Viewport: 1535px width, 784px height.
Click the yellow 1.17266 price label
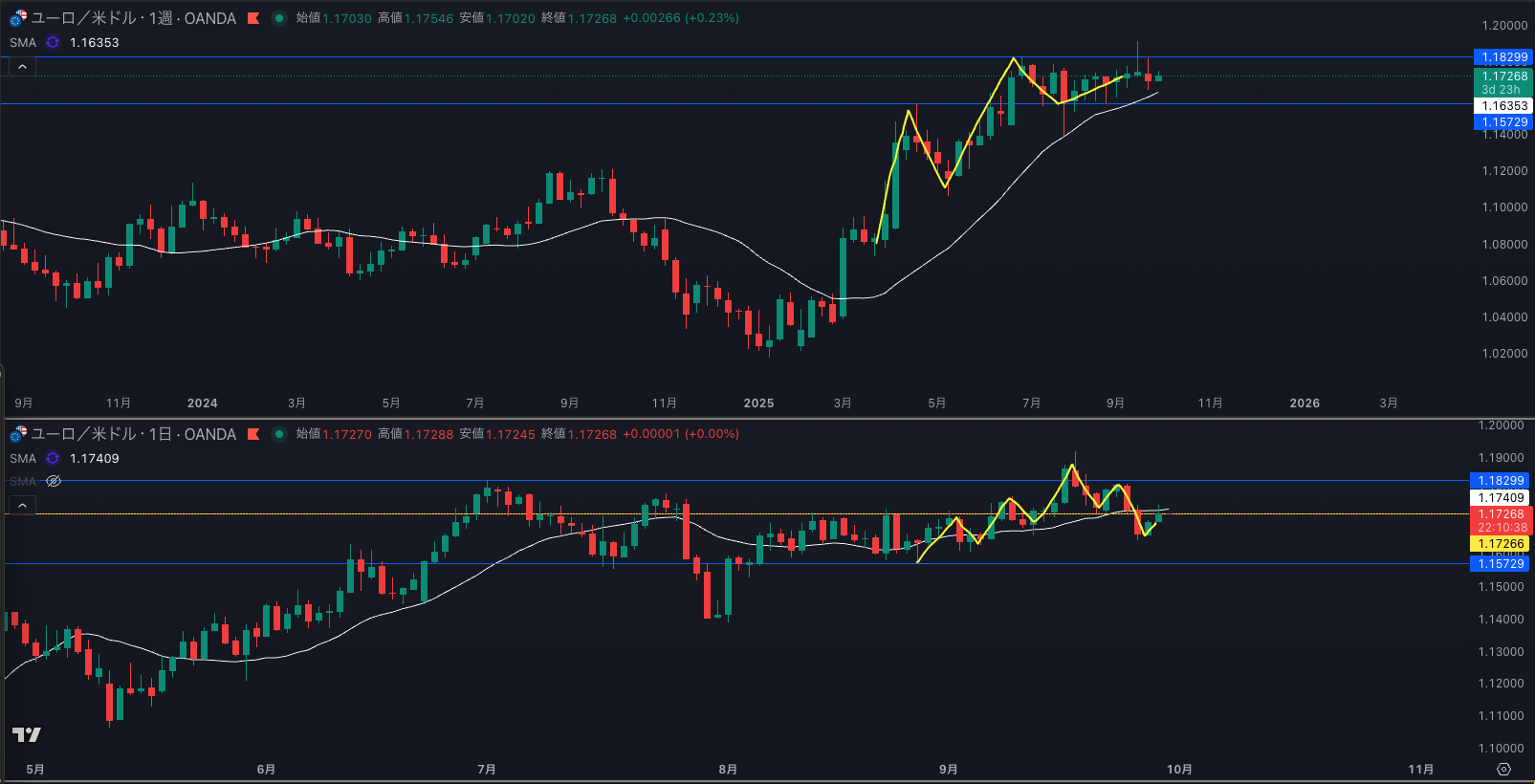tap(1501, 544)
